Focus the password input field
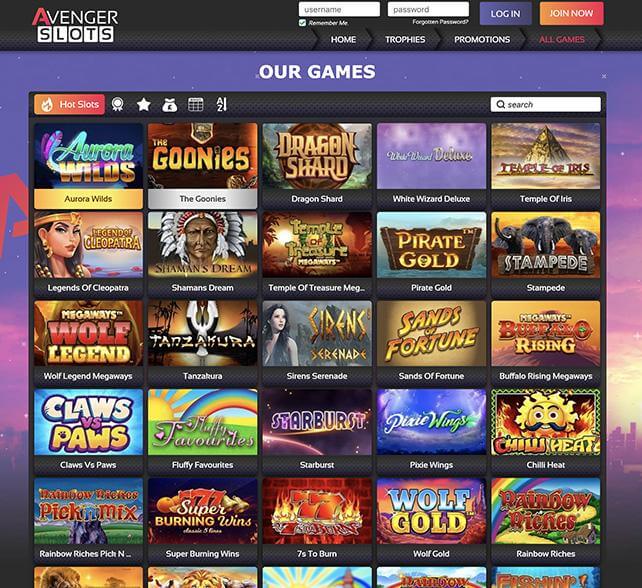Screen dimensions: 642x588 click(428, 9)
